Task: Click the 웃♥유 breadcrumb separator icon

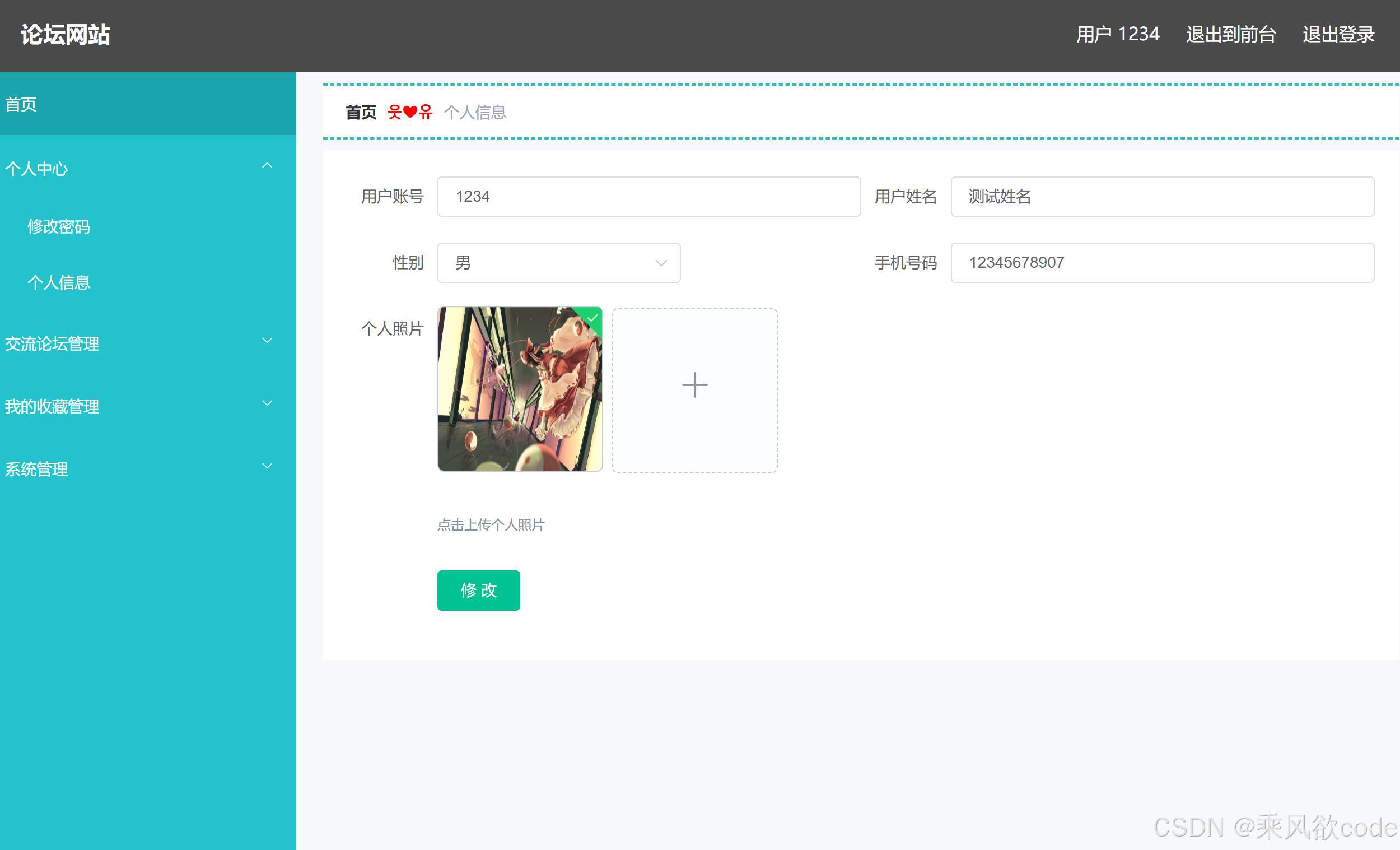Action: click(410, 112)
